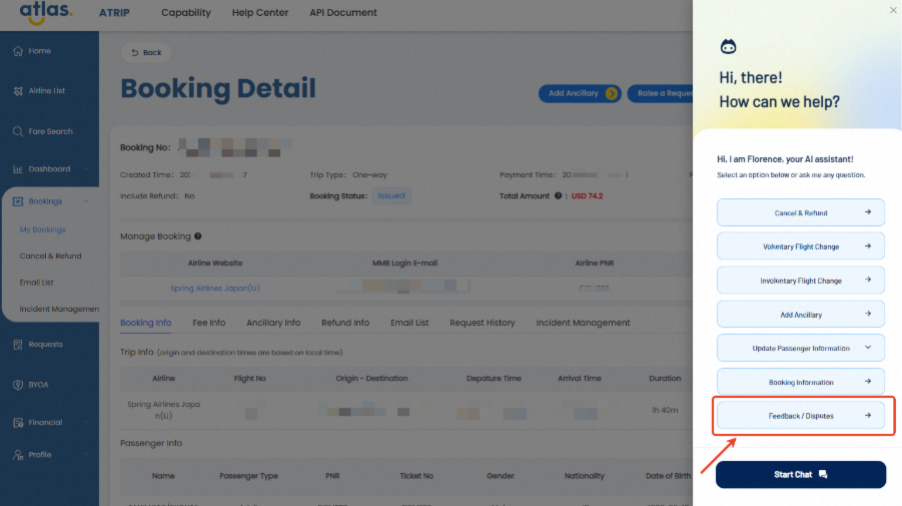Switch to the Fee Info tab

[x=209, y=323]
